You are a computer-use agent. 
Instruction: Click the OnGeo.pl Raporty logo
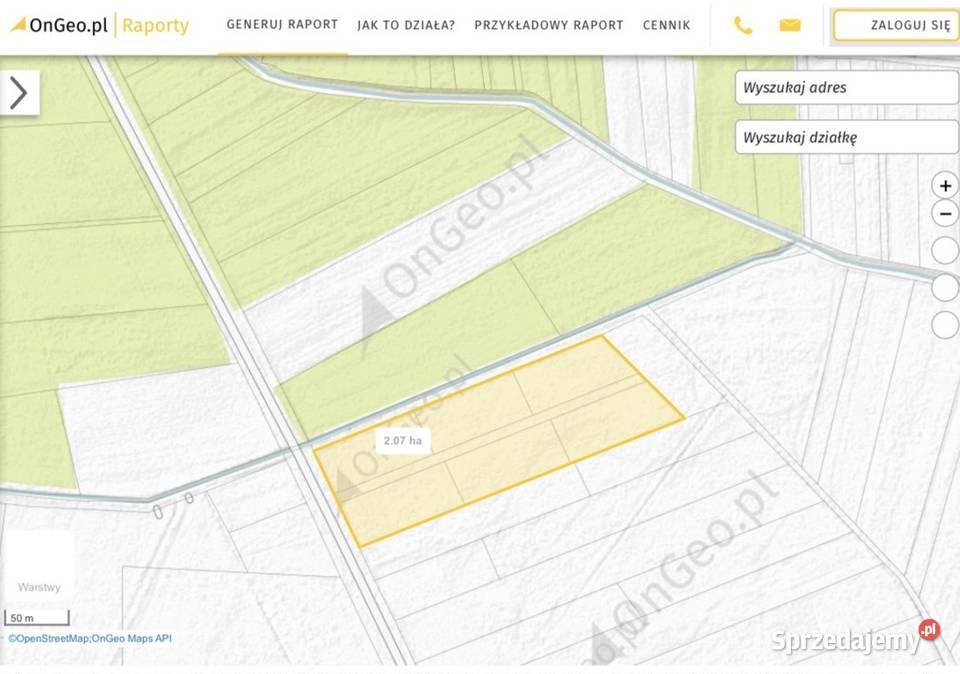[x=100, y=25]
